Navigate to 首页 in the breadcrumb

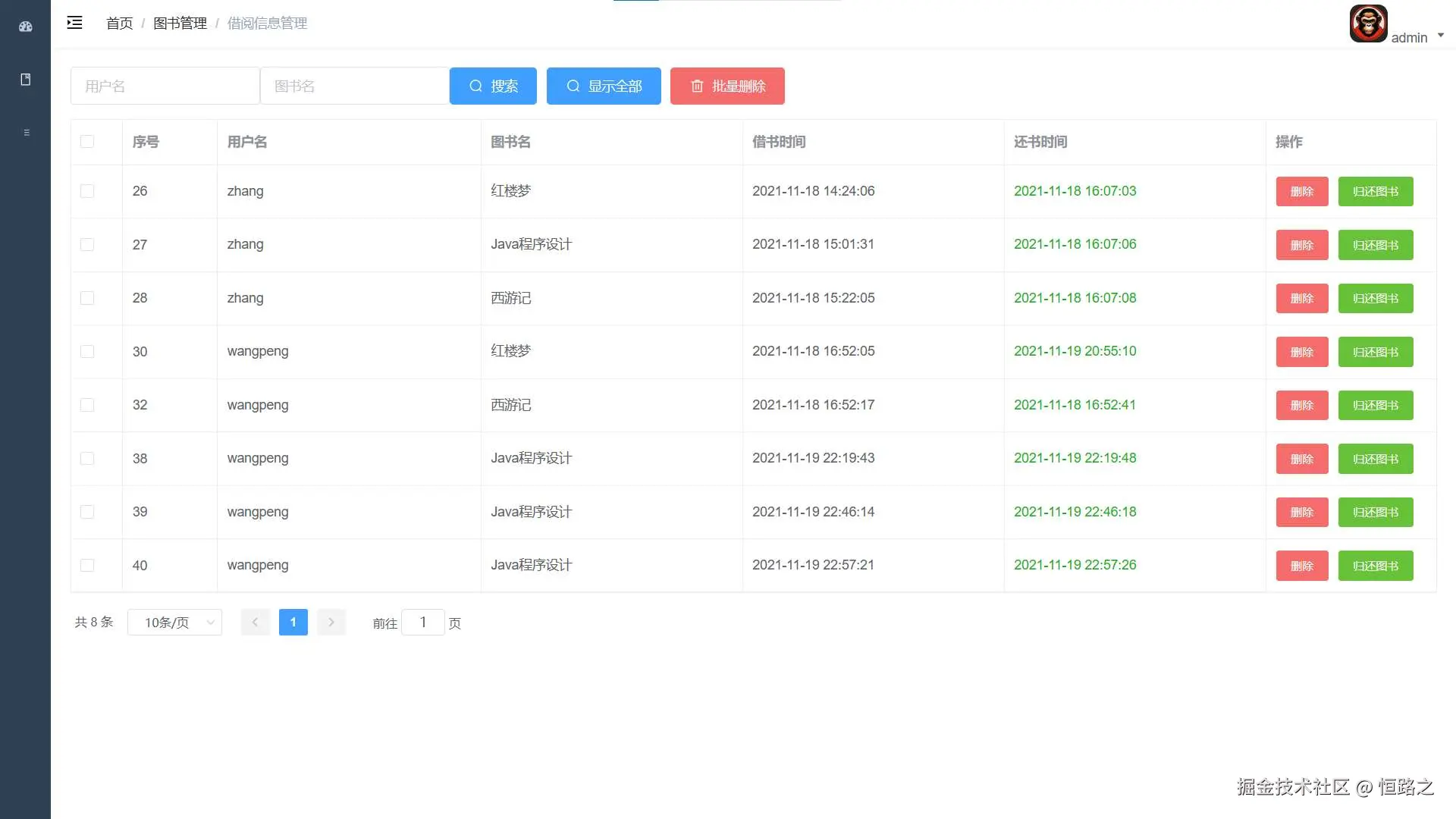[119, 24]
